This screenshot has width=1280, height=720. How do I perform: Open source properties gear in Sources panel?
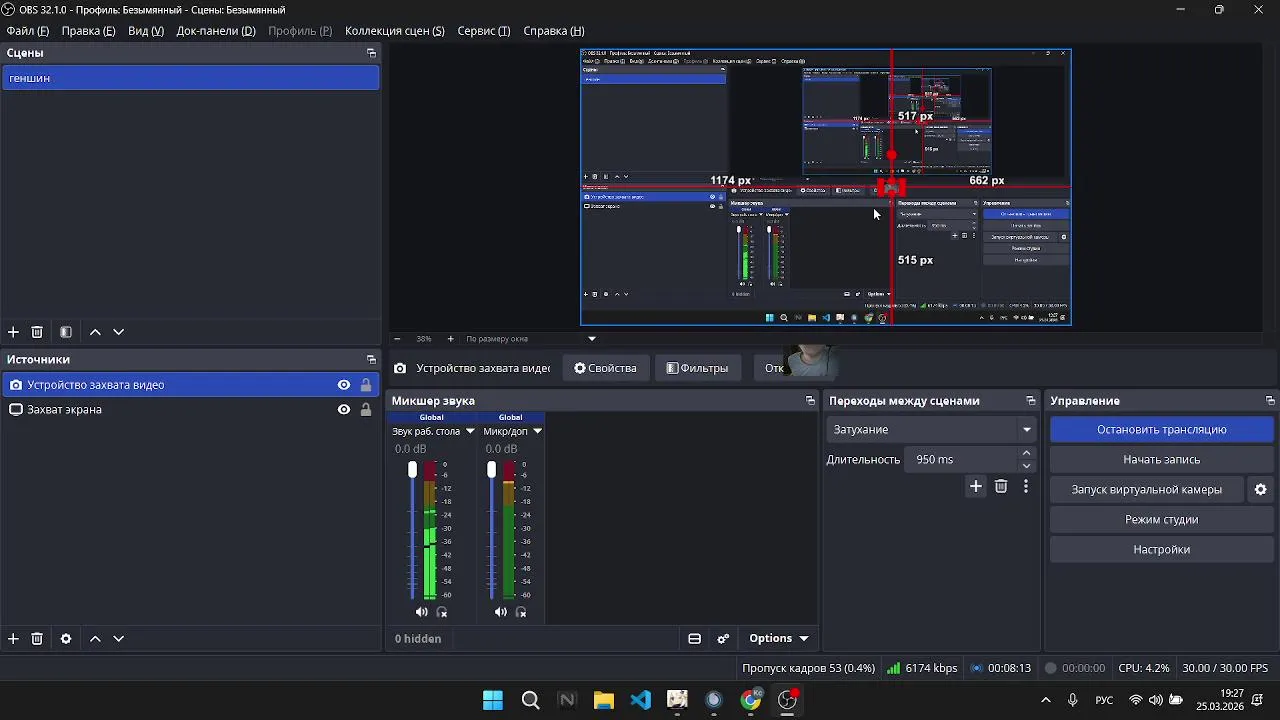coord(66,638)
